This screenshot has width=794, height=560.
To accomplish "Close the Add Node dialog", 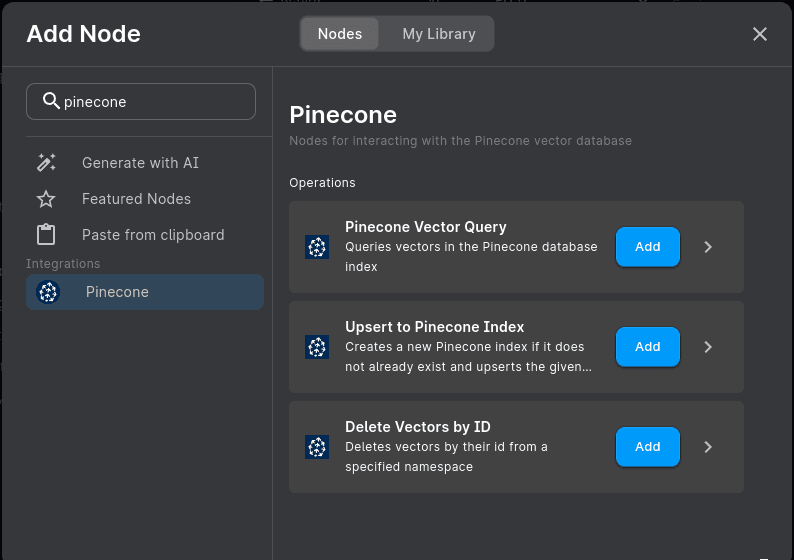I will coord(760,34).
